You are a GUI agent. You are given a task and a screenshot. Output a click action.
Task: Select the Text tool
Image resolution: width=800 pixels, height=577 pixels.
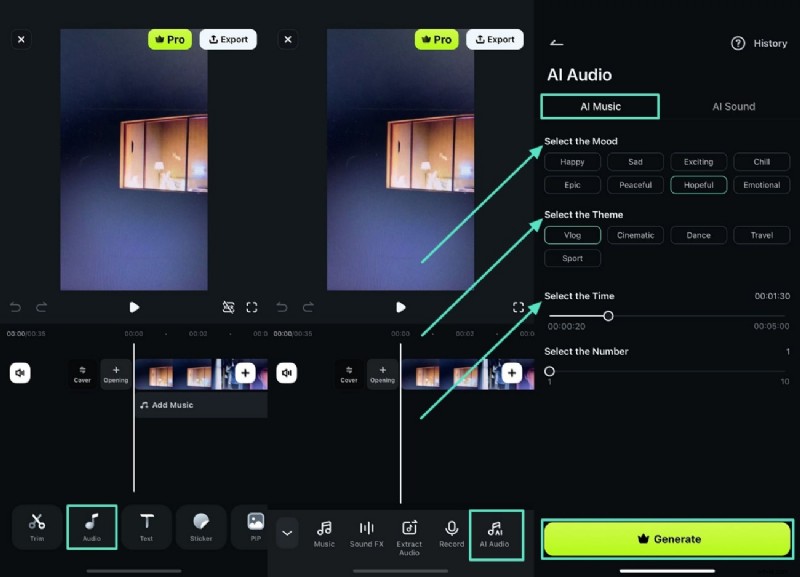[147, 527]
